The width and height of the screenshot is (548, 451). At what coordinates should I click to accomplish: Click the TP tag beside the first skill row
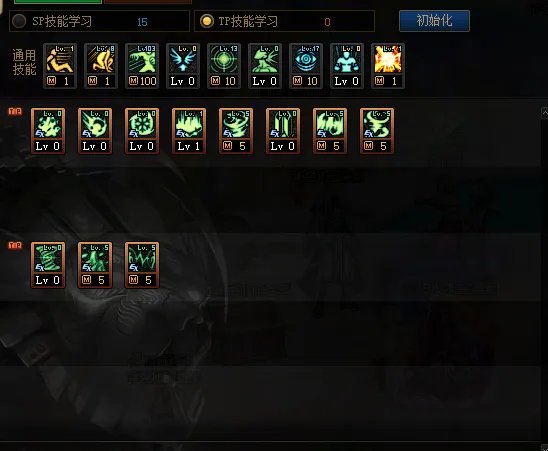15,112
